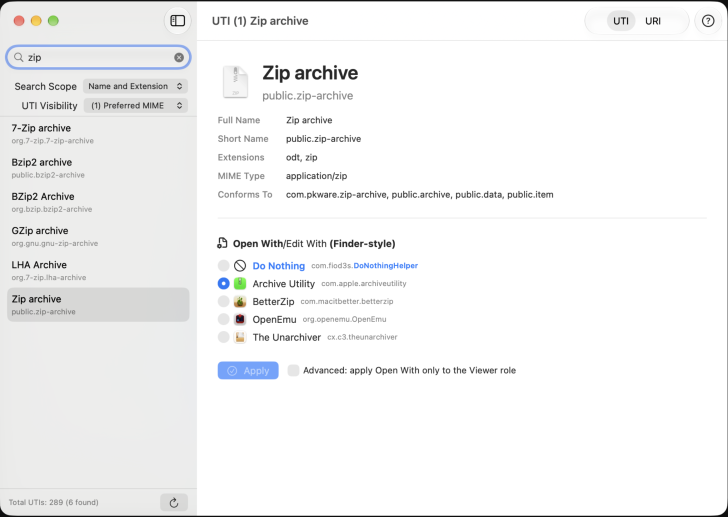Click the Zip archive file icon

(235, 82)
